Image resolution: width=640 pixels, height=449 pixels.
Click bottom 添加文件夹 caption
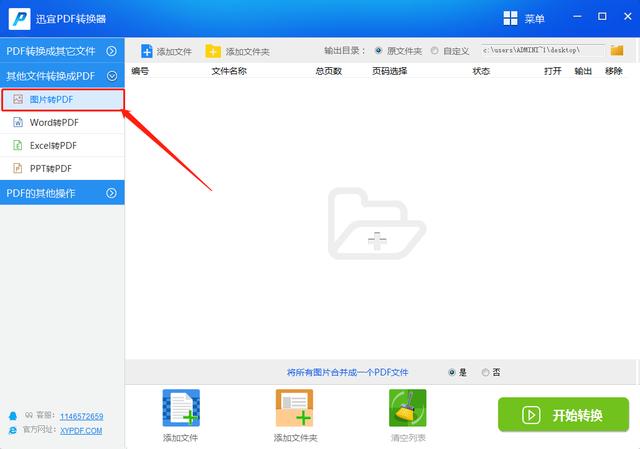[x=296, y=438]
